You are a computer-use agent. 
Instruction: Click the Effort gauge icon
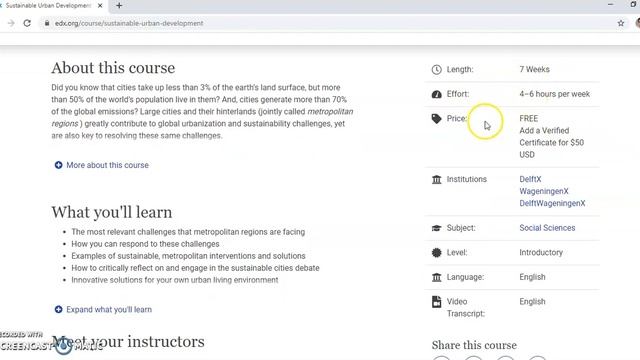click(436, 94)
